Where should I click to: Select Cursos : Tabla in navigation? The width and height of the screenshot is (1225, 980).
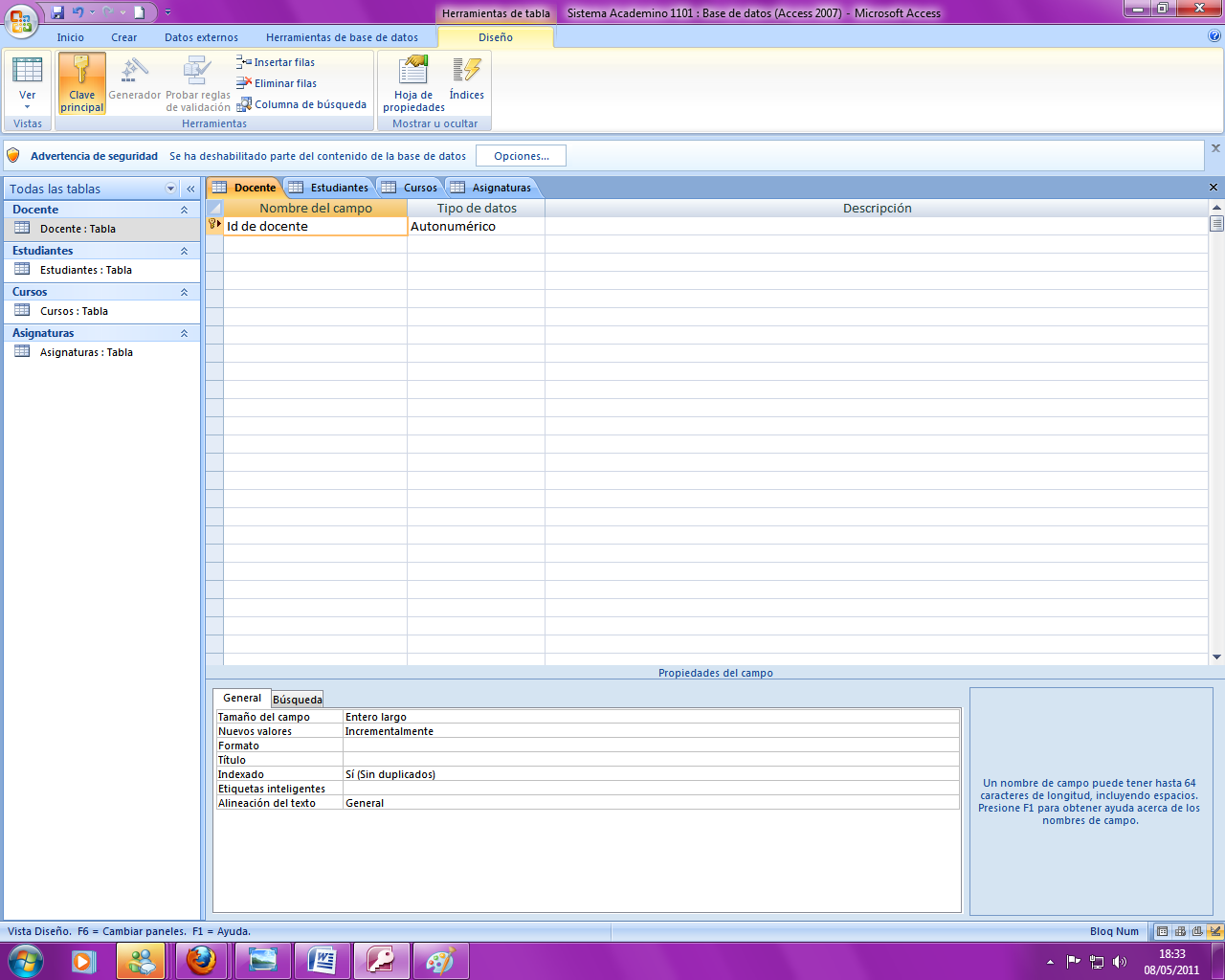pyautogui.click(x=101, y=311)
